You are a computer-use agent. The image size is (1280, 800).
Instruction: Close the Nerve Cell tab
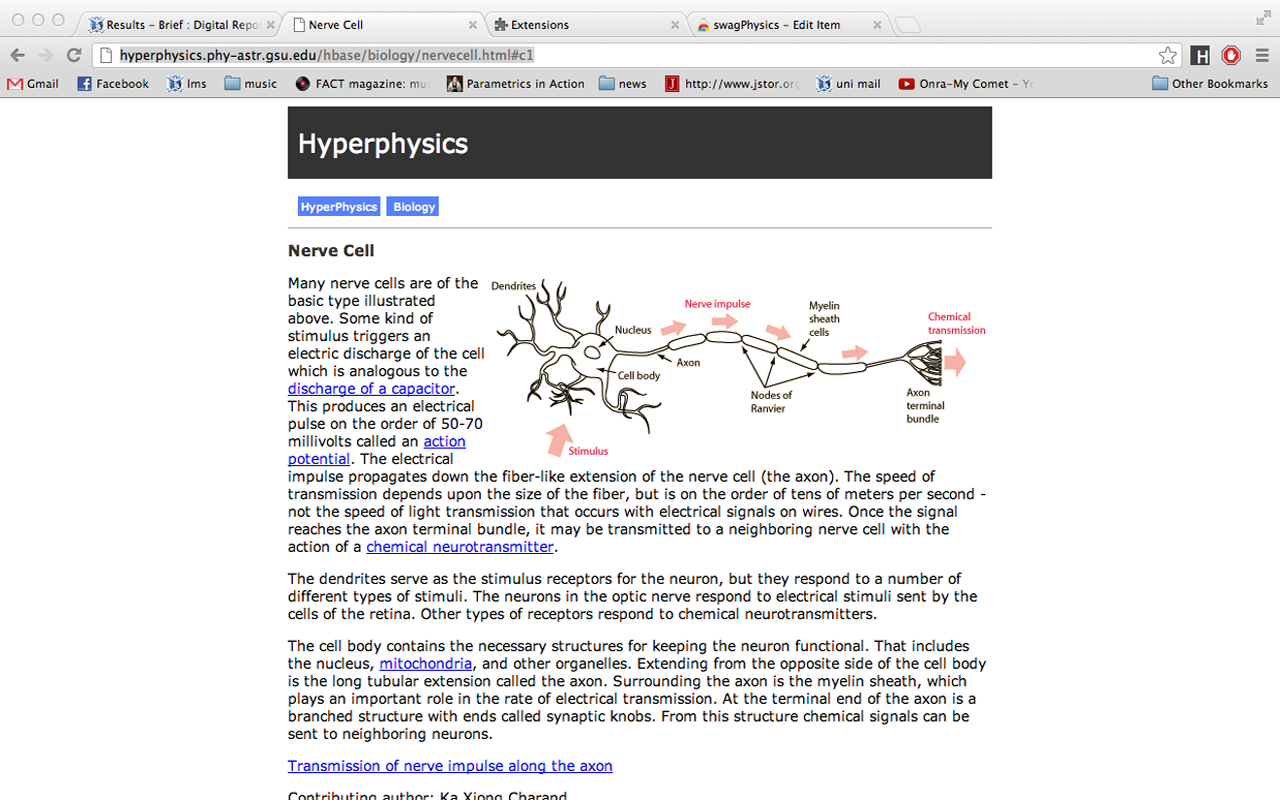[473, 25]
